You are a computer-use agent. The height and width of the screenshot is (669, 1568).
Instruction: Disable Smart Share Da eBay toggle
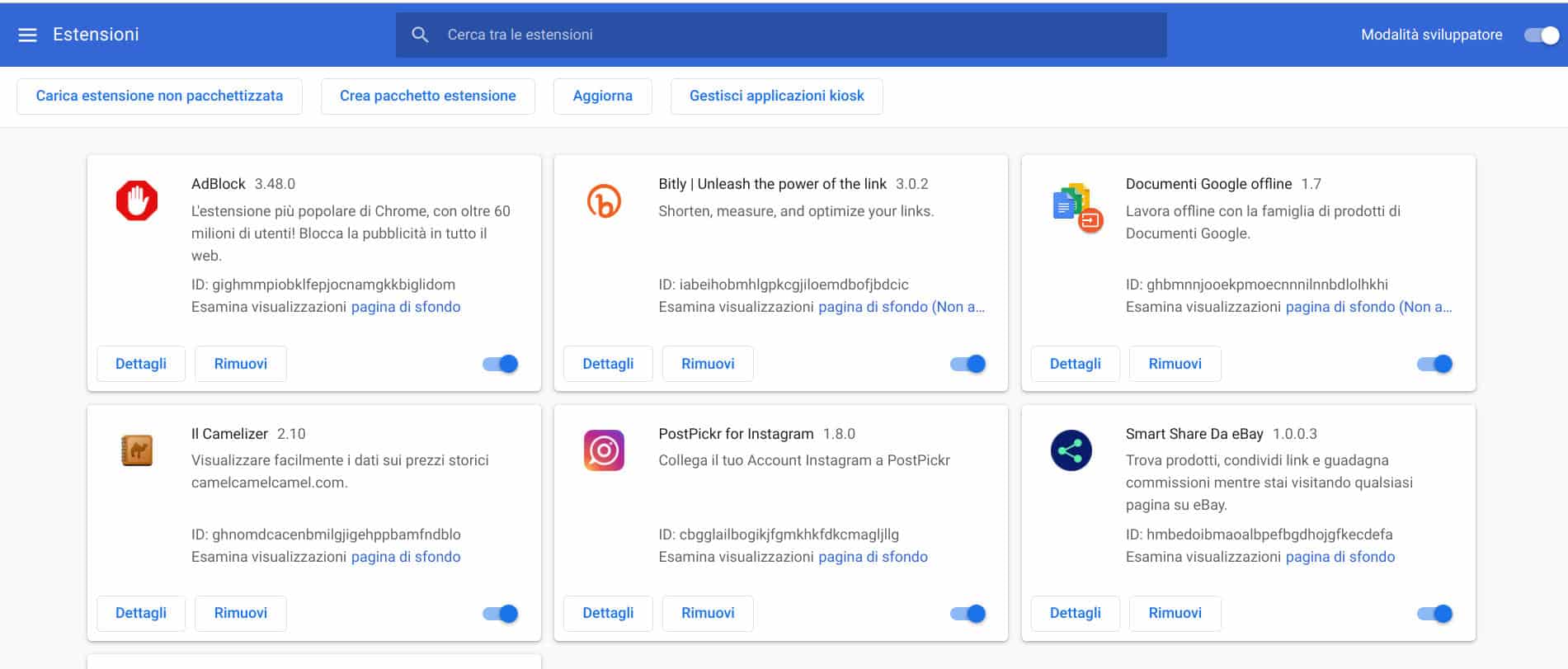pyautogui.click(x=1435, y=614)
